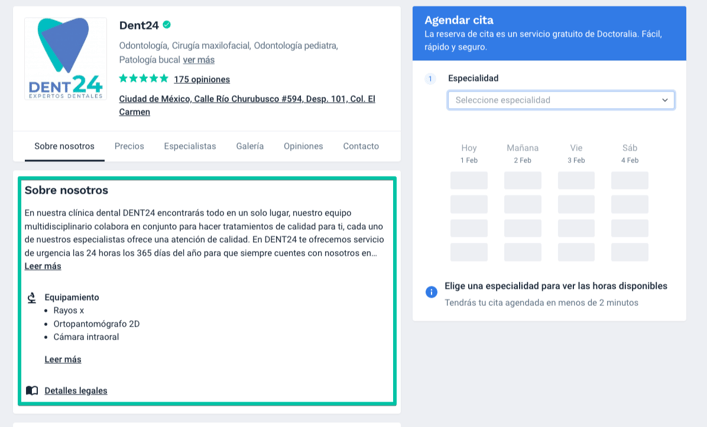Viewport: 707px width, 427px height.
Task: Open the clinic address Calle Río Churubusco link
Action: pyautogui.click(x=247, y=105)
